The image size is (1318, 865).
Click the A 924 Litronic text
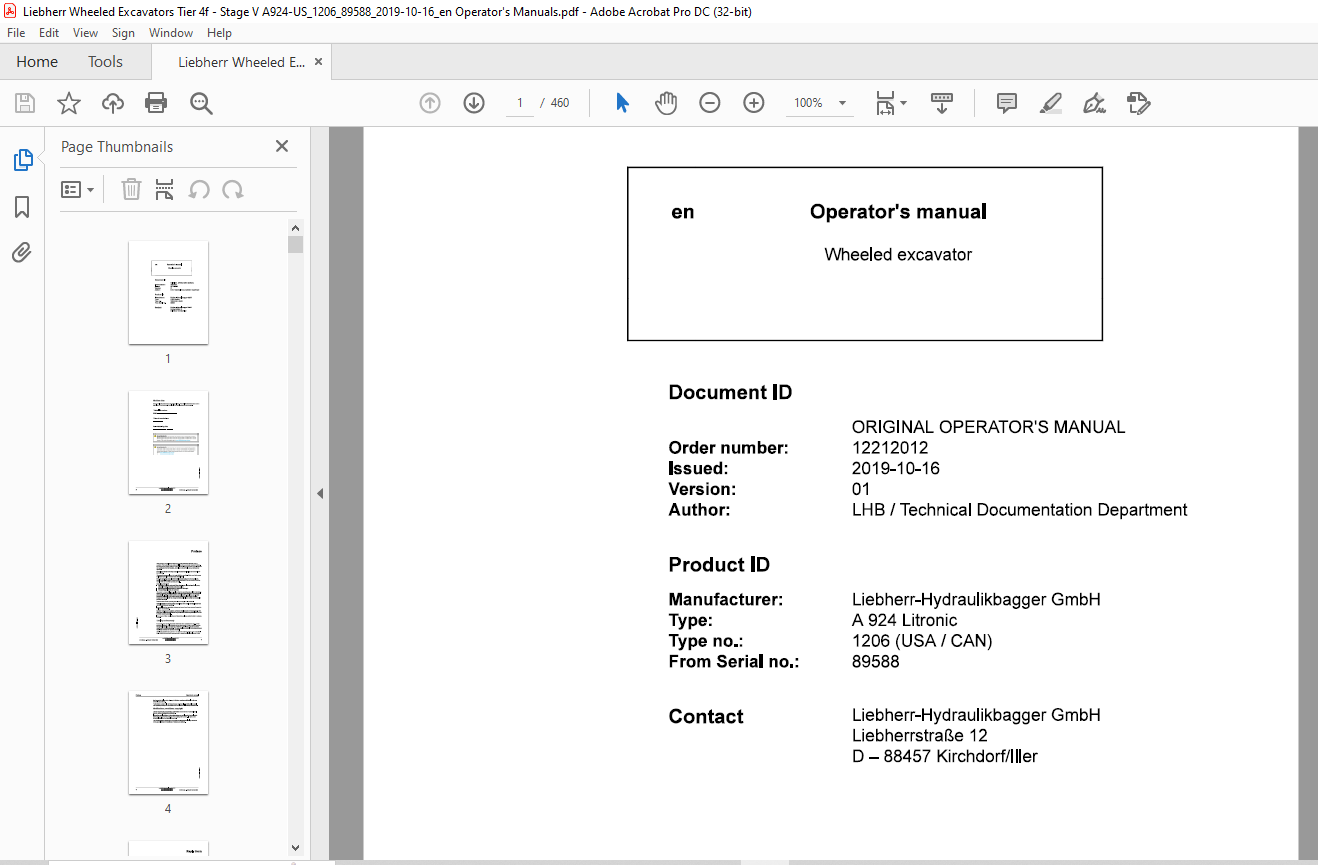pyautogui.click(x=904, y=620)
